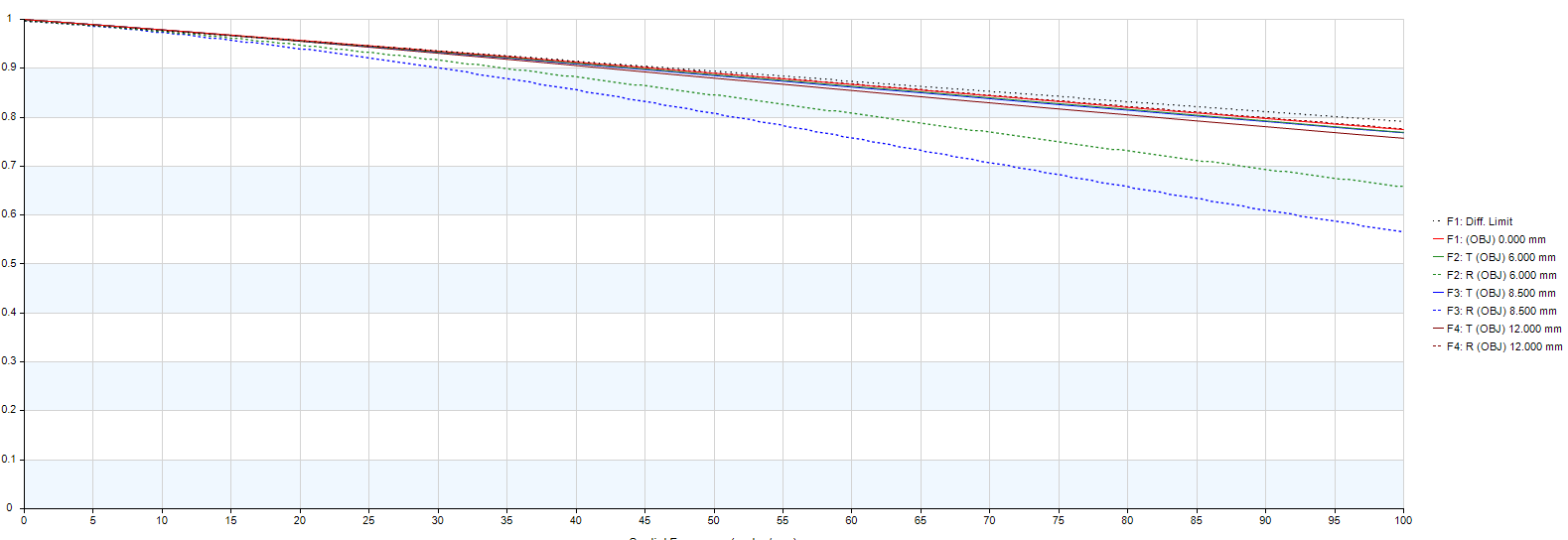
Task: Click the solid blue line swatch for F3 T
Action: point(1437,293)
